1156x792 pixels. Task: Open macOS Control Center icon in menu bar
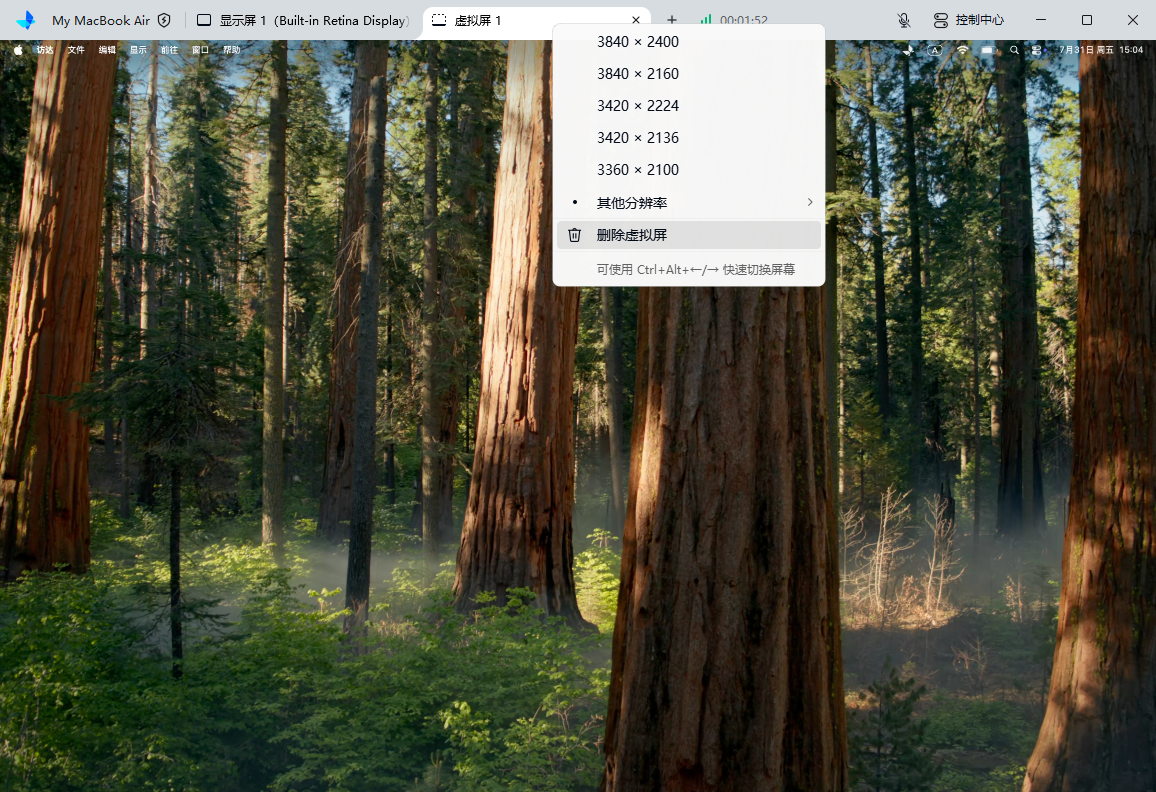click(1037, 50)
